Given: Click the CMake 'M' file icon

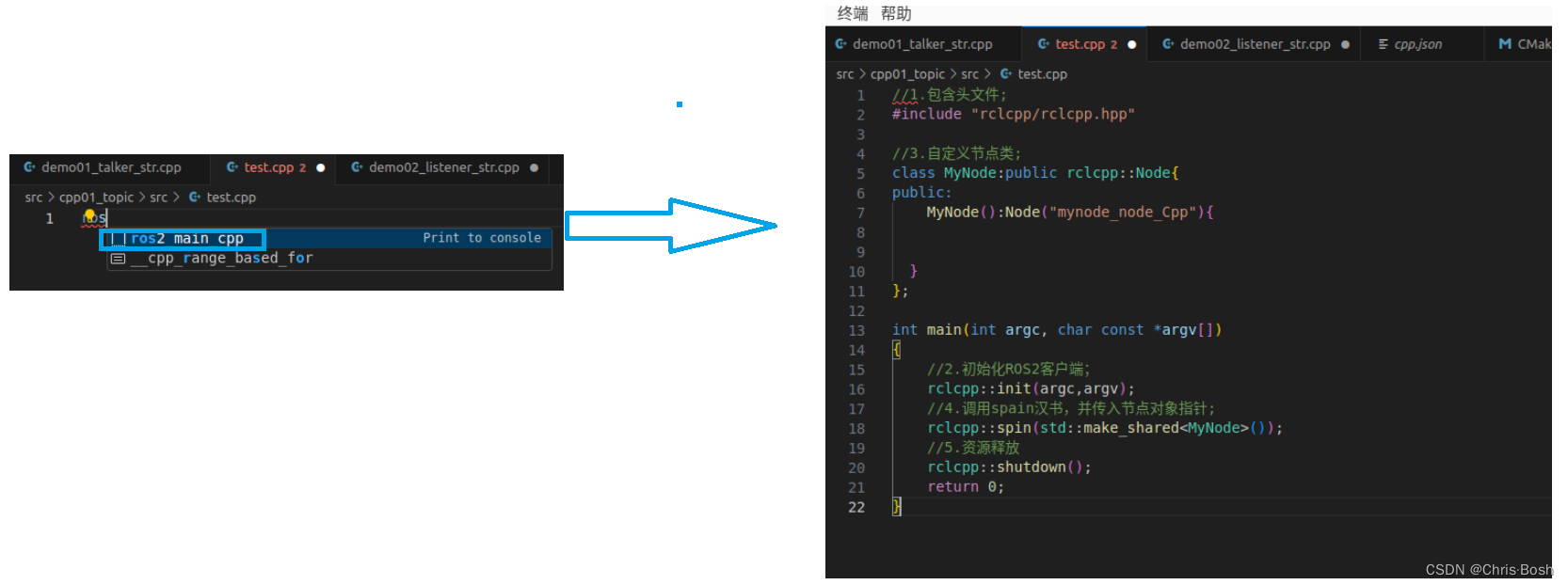Looking at the screenshot, I should pyautogui.click(x=1505, y=44).
